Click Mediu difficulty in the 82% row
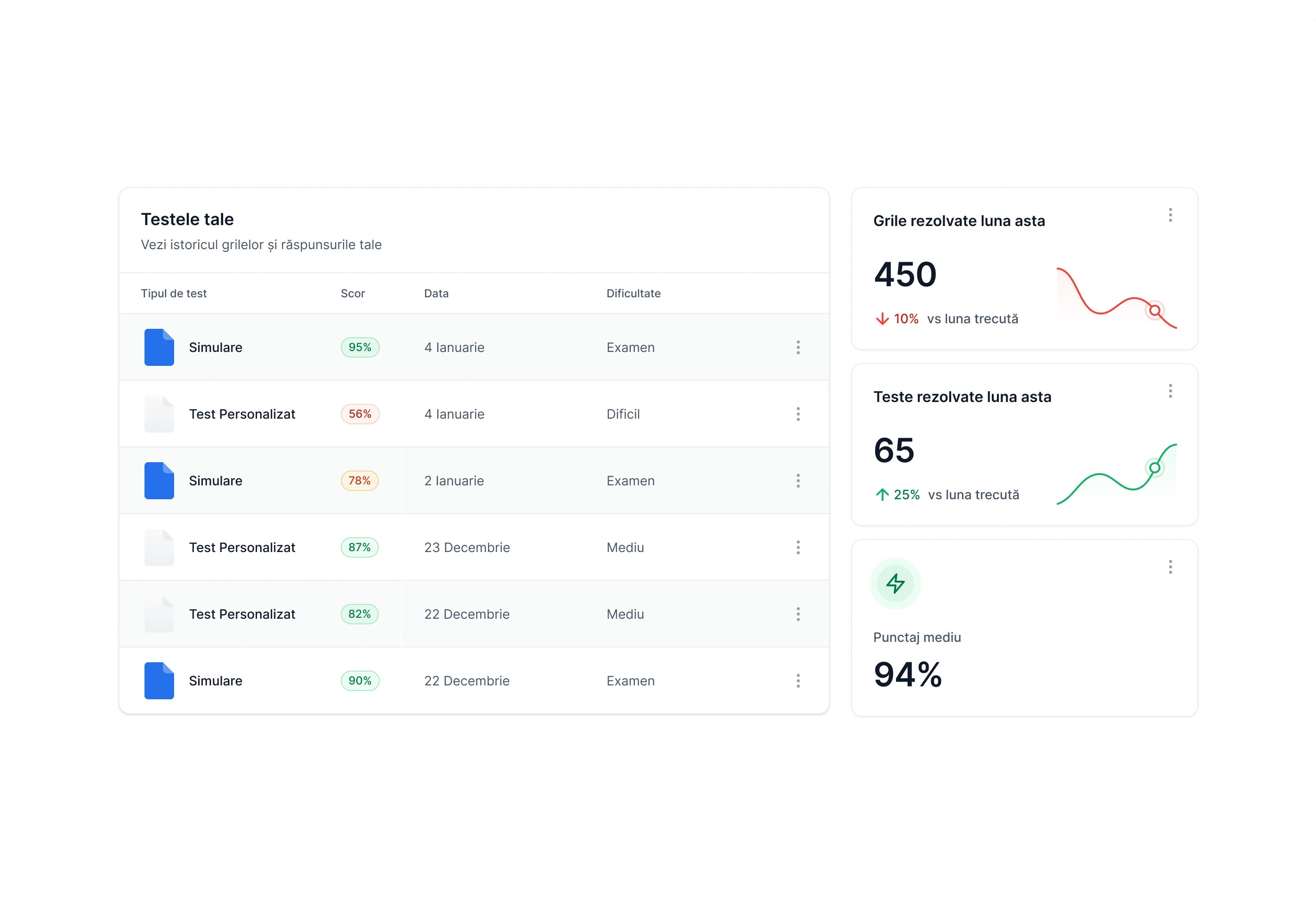 pyautogui.click(x=625, y=614)
